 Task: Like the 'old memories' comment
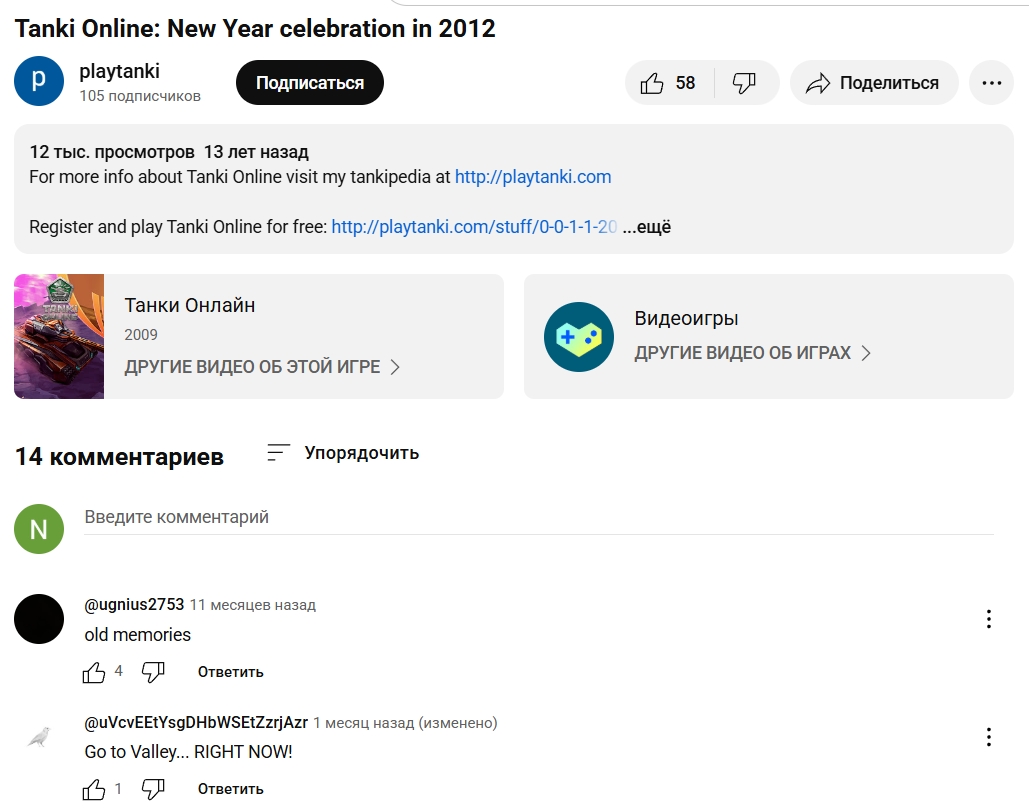[94, 672]
